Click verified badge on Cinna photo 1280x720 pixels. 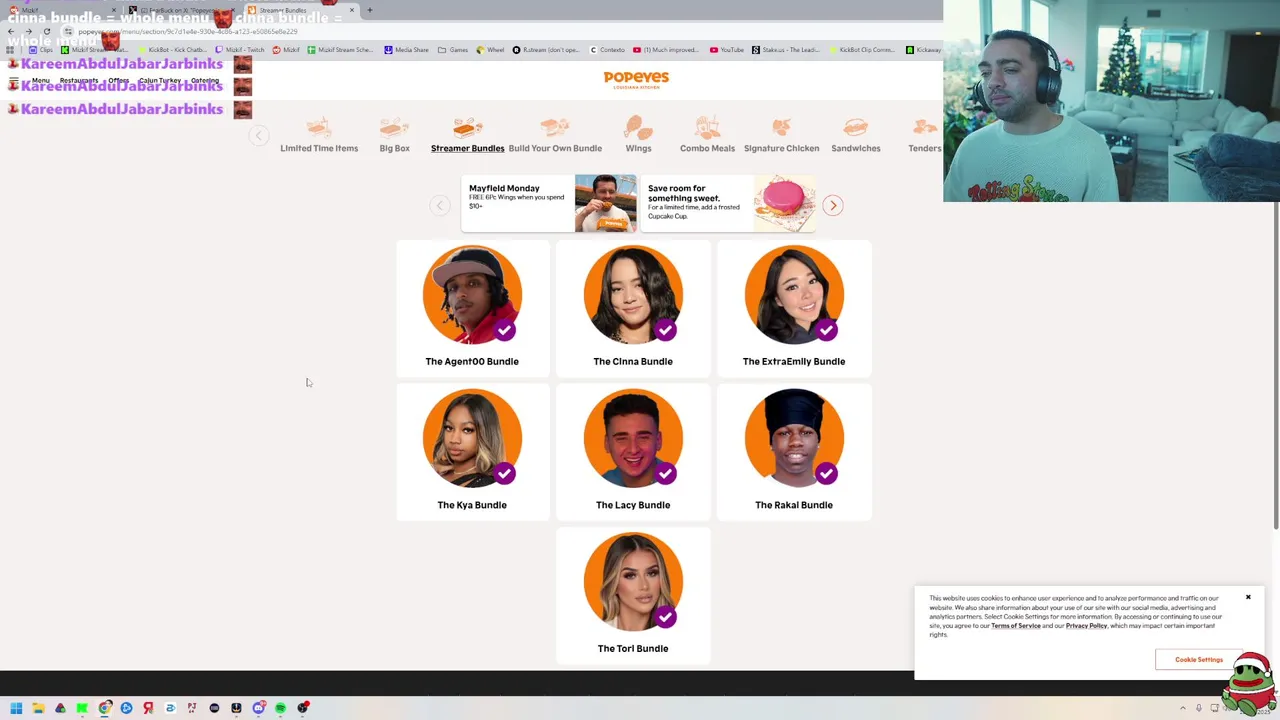click(x=665, y=329)
